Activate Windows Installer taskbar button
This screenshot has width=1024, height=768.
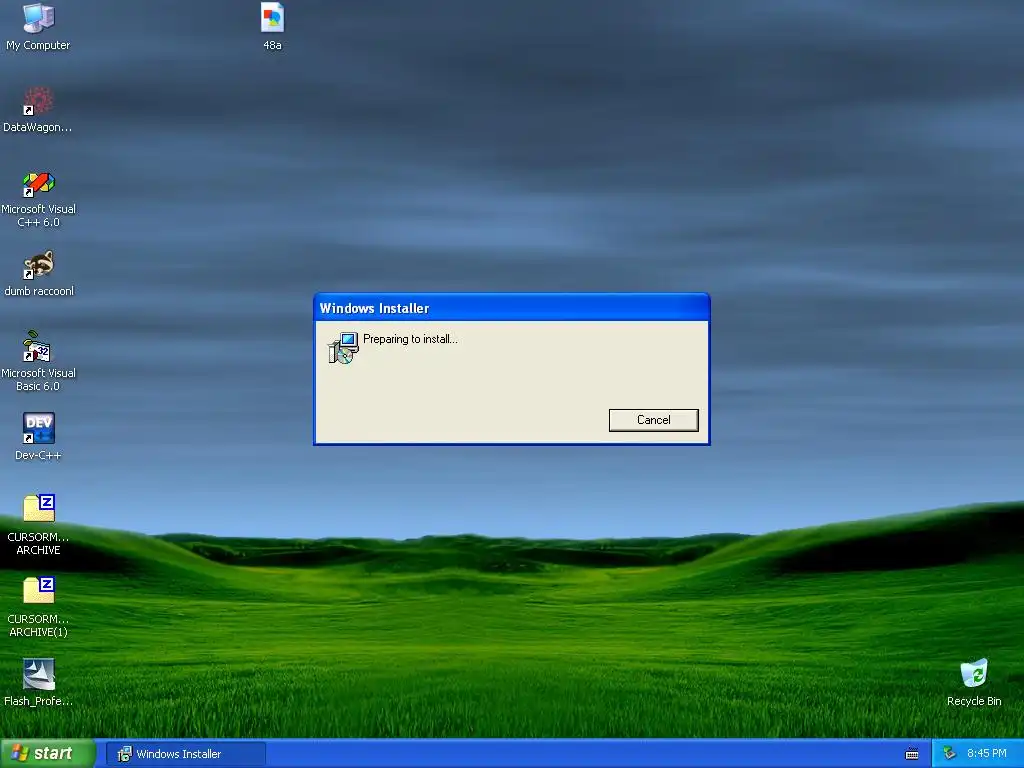coord(186,754)
